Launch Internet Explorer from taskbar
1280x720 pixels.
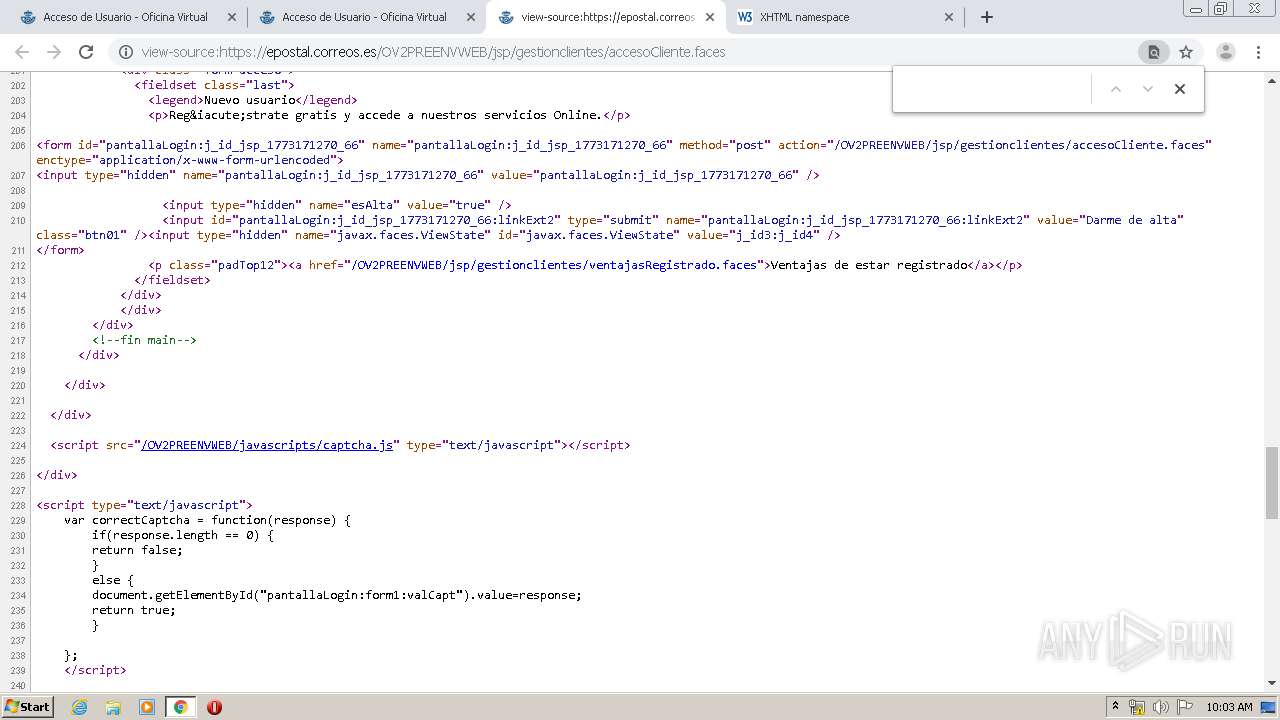[x=79, y=707]
